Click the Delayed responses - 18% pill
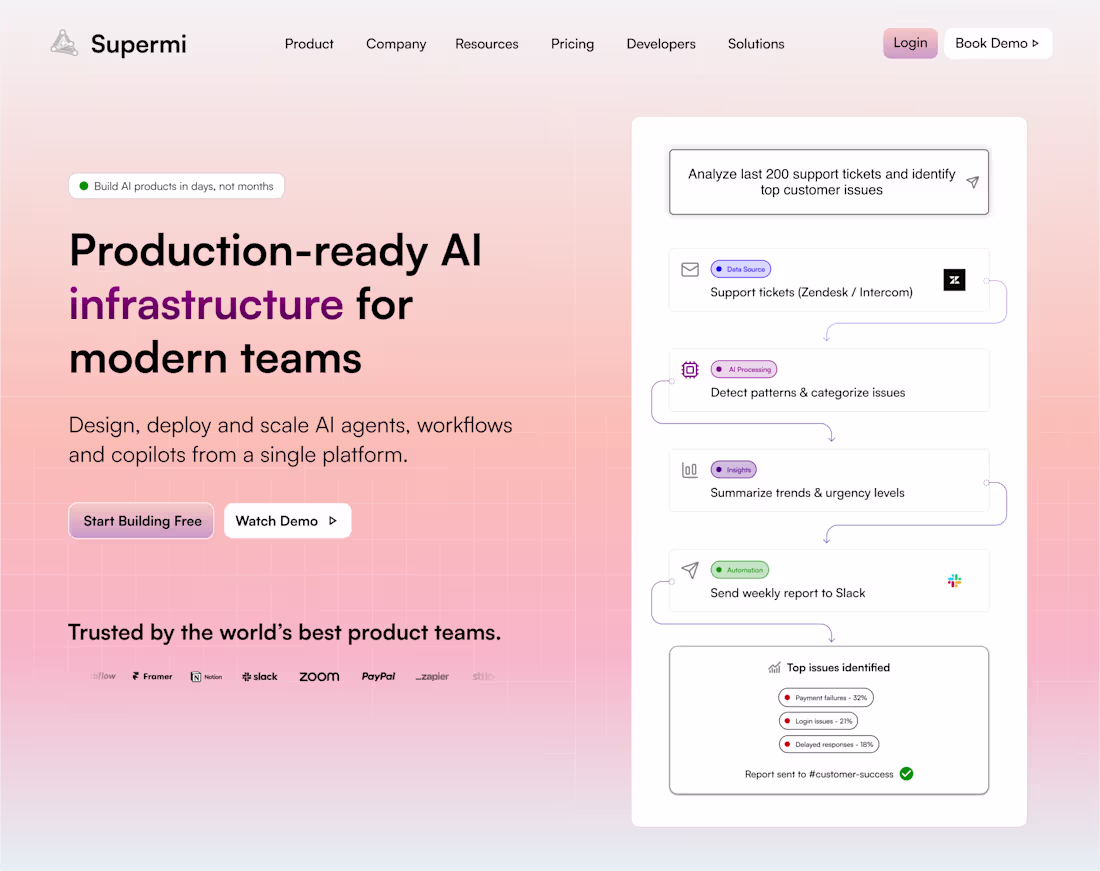This screenshot has width=1100, height=871. point(829,744)
